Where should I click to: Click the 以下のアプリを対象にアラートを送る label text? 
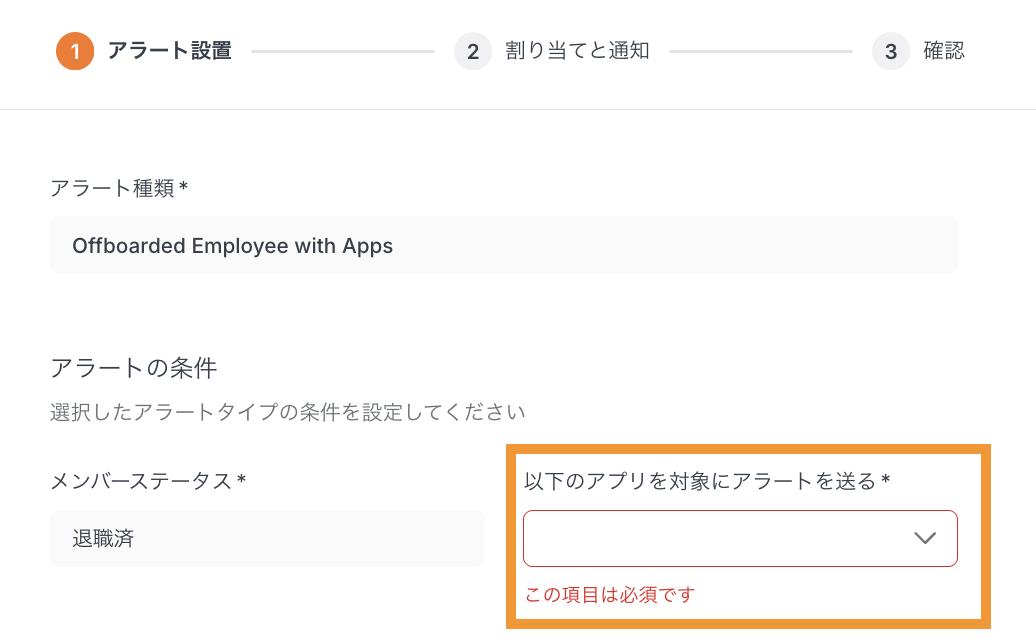click(x=700, y=481)
